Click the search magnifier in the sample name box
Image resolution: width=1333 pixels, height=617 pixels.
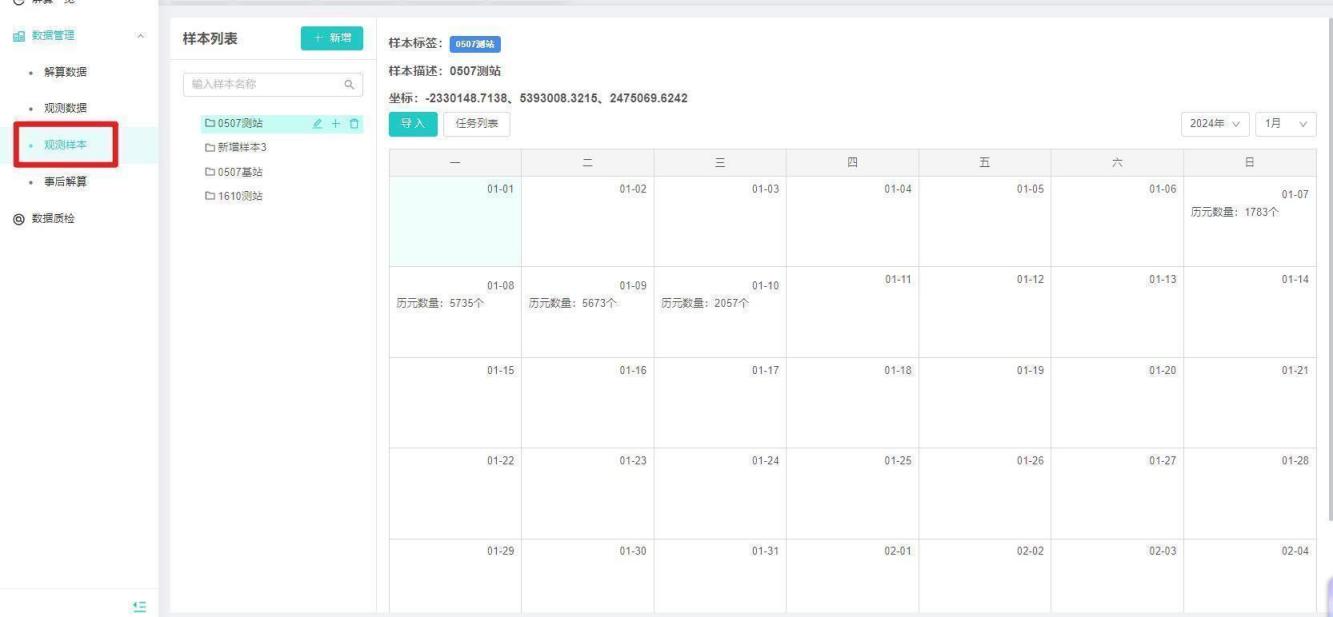pos(349,85)
